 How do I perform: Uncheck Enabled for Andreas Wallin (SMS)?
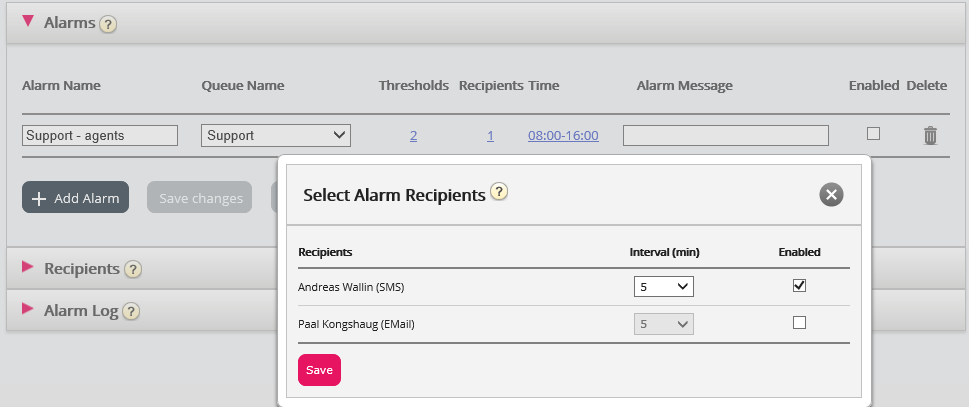point(799,286)
